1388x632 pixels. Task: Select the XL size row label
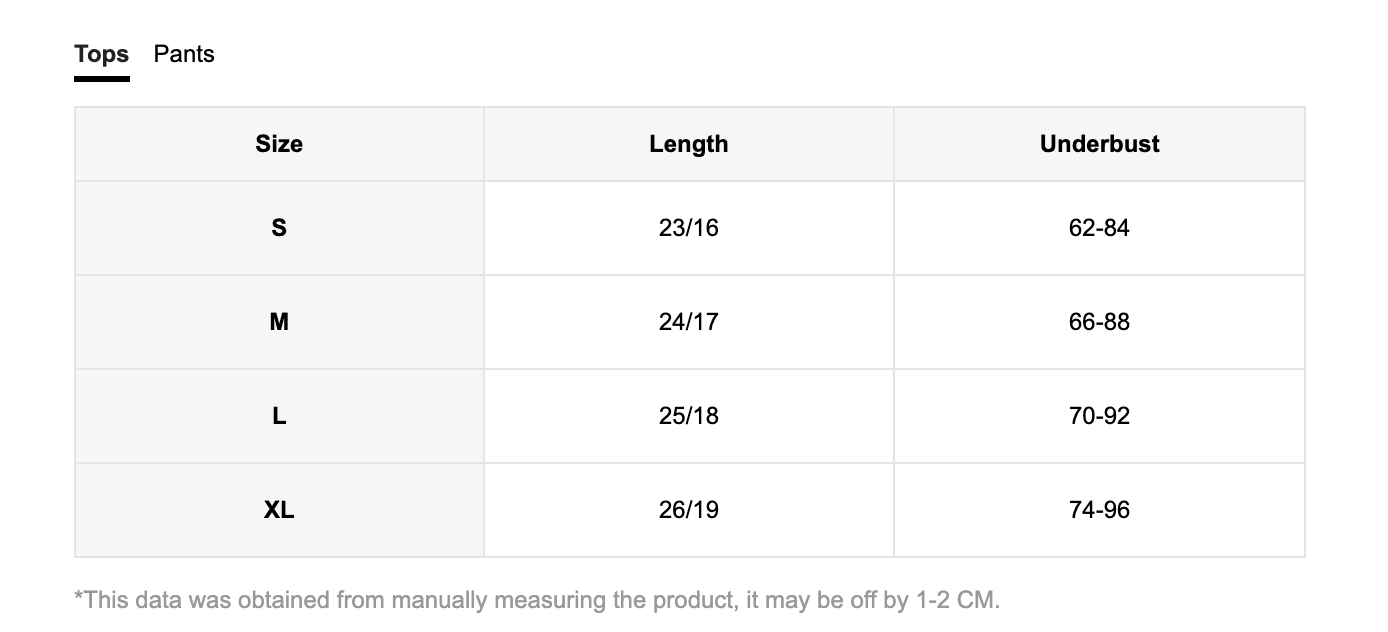279,510
